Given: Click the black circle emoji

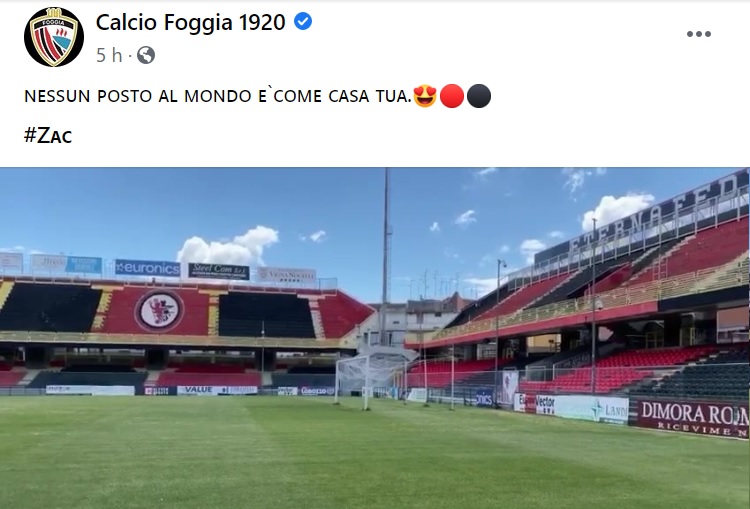Looking at the screenshot, I should (479, 96).
